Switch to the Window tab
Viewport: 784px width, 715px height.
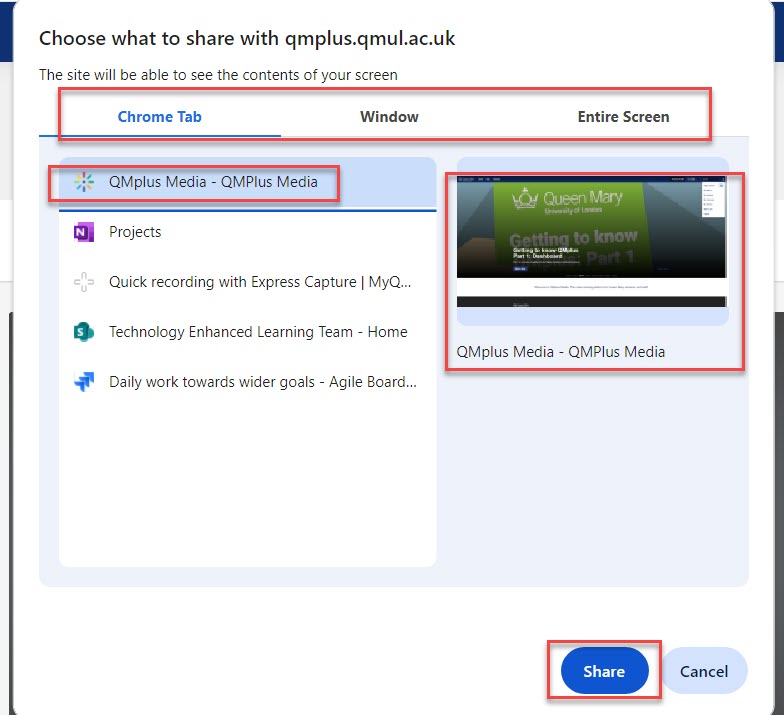coord(389,116)
